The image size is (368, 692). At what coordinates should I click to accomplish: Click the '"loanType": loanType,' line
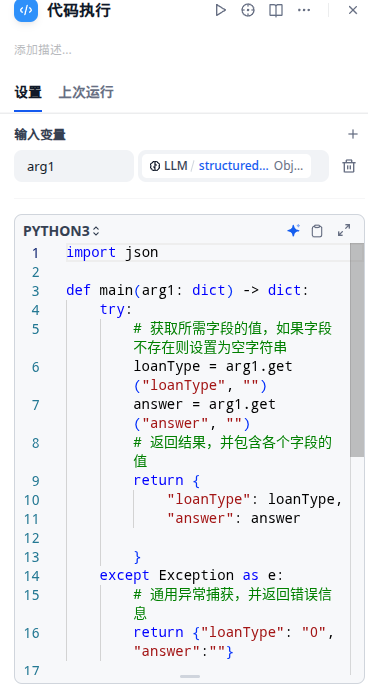tap(255, 499)
